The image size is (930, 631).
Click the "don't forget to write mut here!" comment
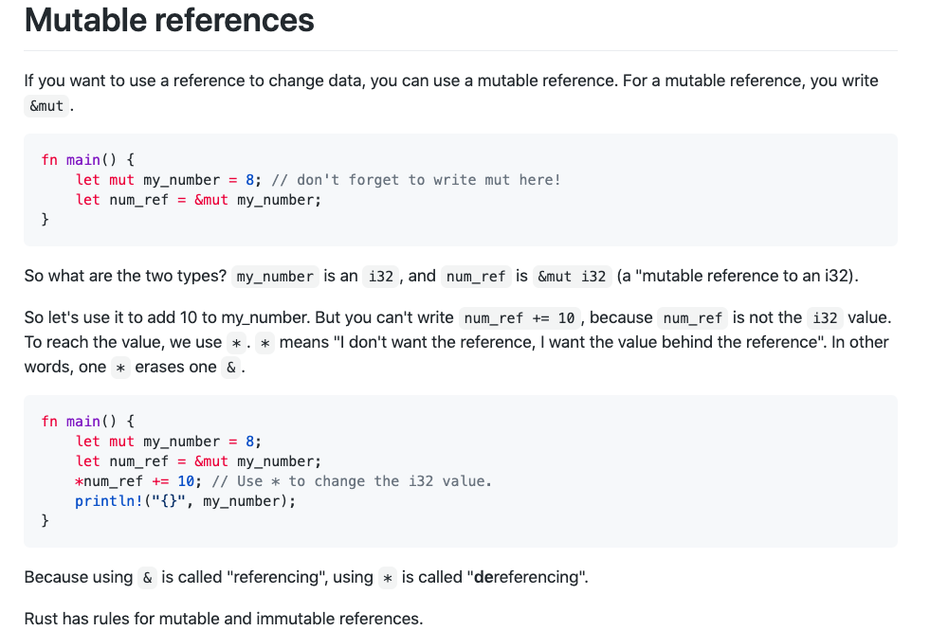pos(416,180)
